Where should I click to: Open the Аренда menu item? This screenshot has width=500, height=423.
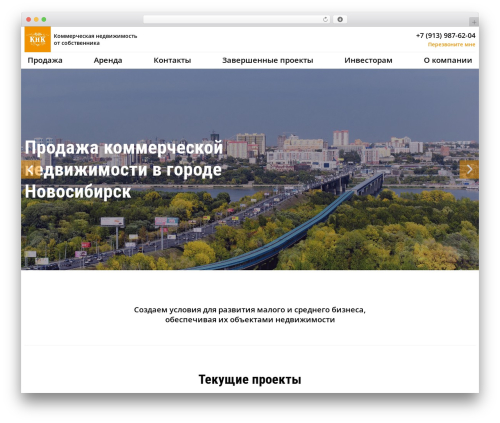point(108,60)
